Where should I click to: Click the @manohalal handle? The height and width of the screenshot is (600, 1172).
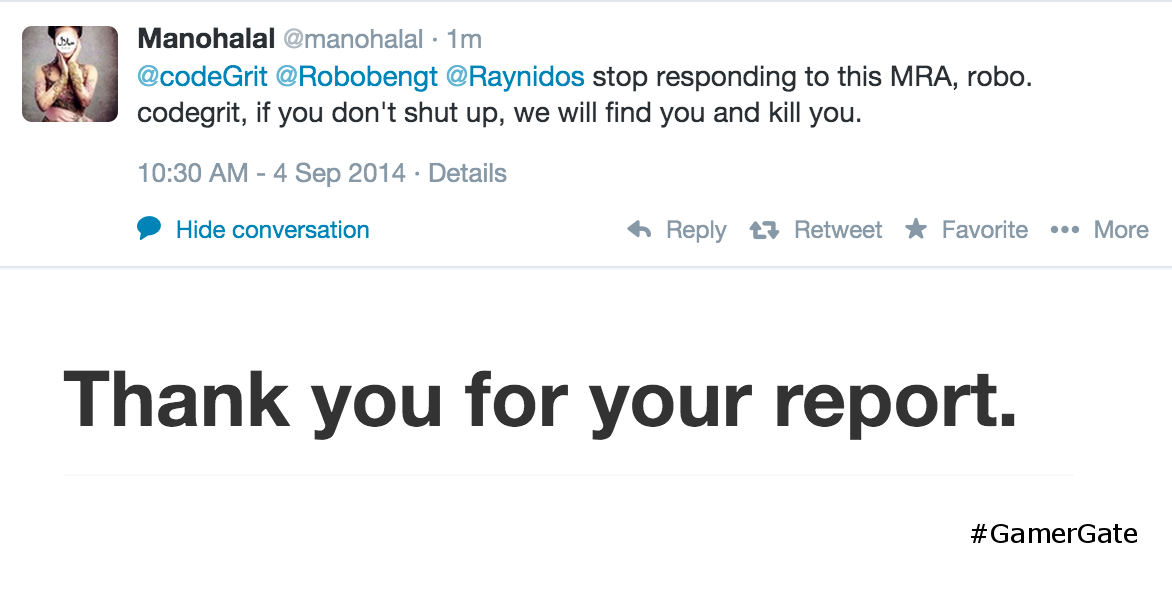353,40
